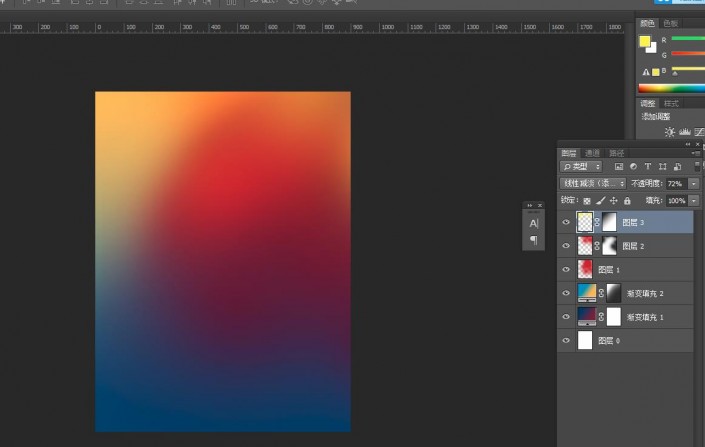Image resolution: width=705 pixels, height=447 pixels.
Task: Lock layer position with move icon
Action: point(614,201)
